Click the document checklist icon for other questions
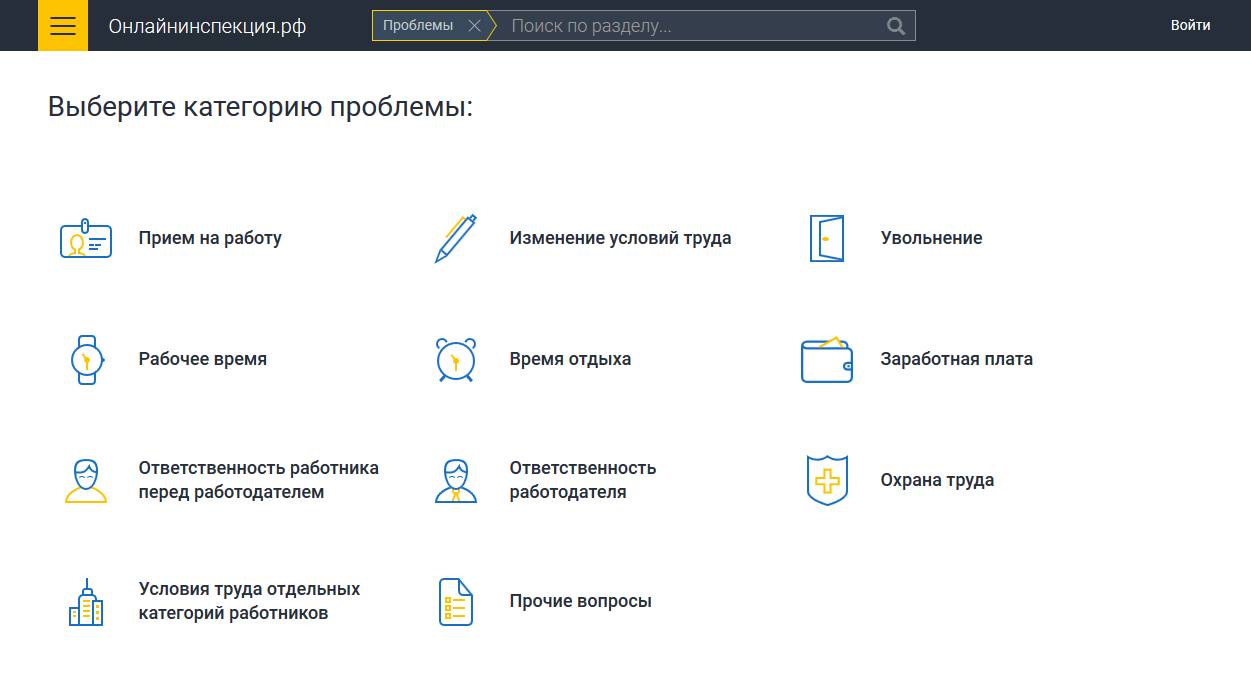 click(x=456, y=602)
